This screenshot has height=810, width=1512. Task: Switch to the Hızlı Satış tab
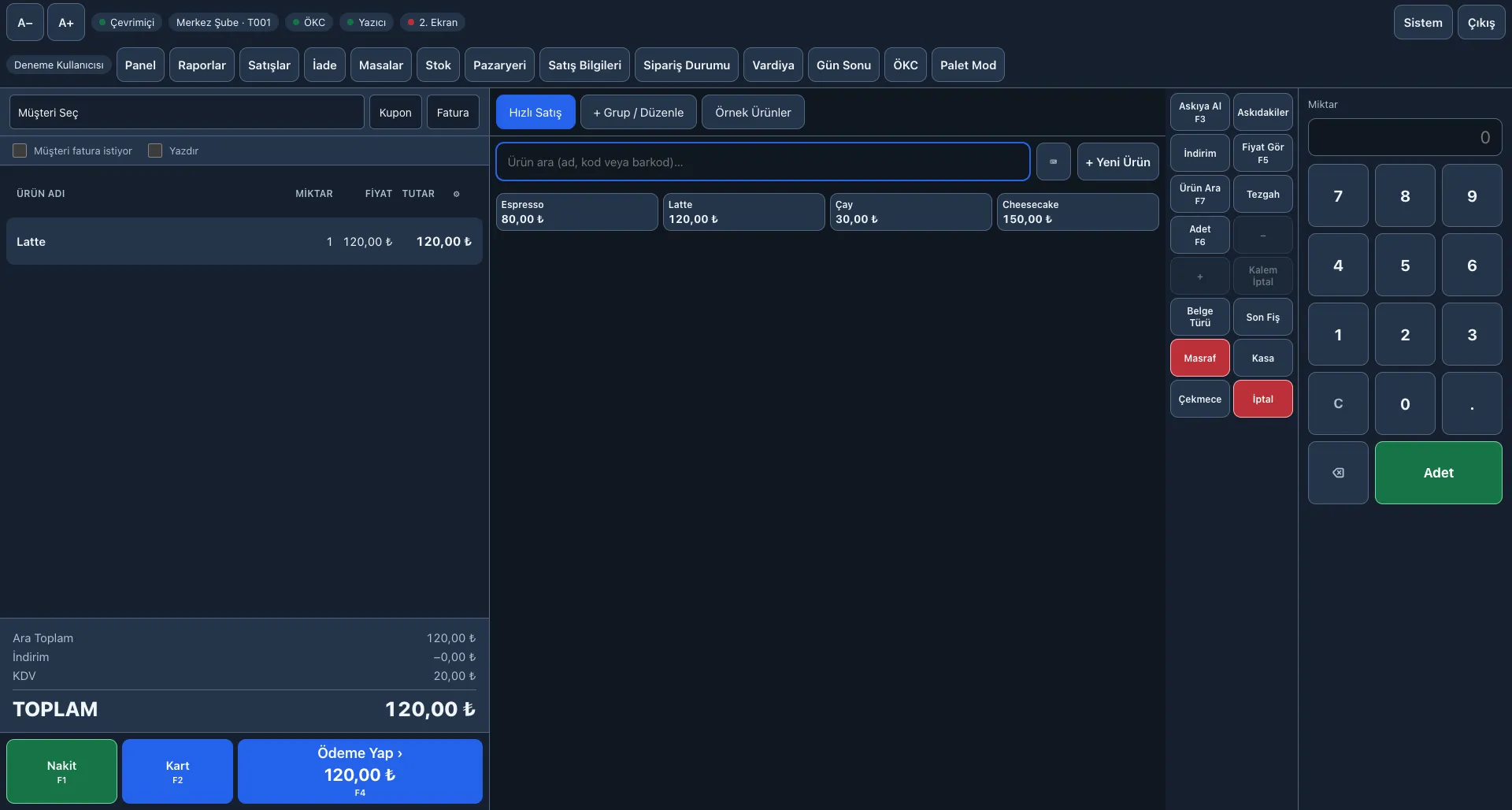coord(535,112)
